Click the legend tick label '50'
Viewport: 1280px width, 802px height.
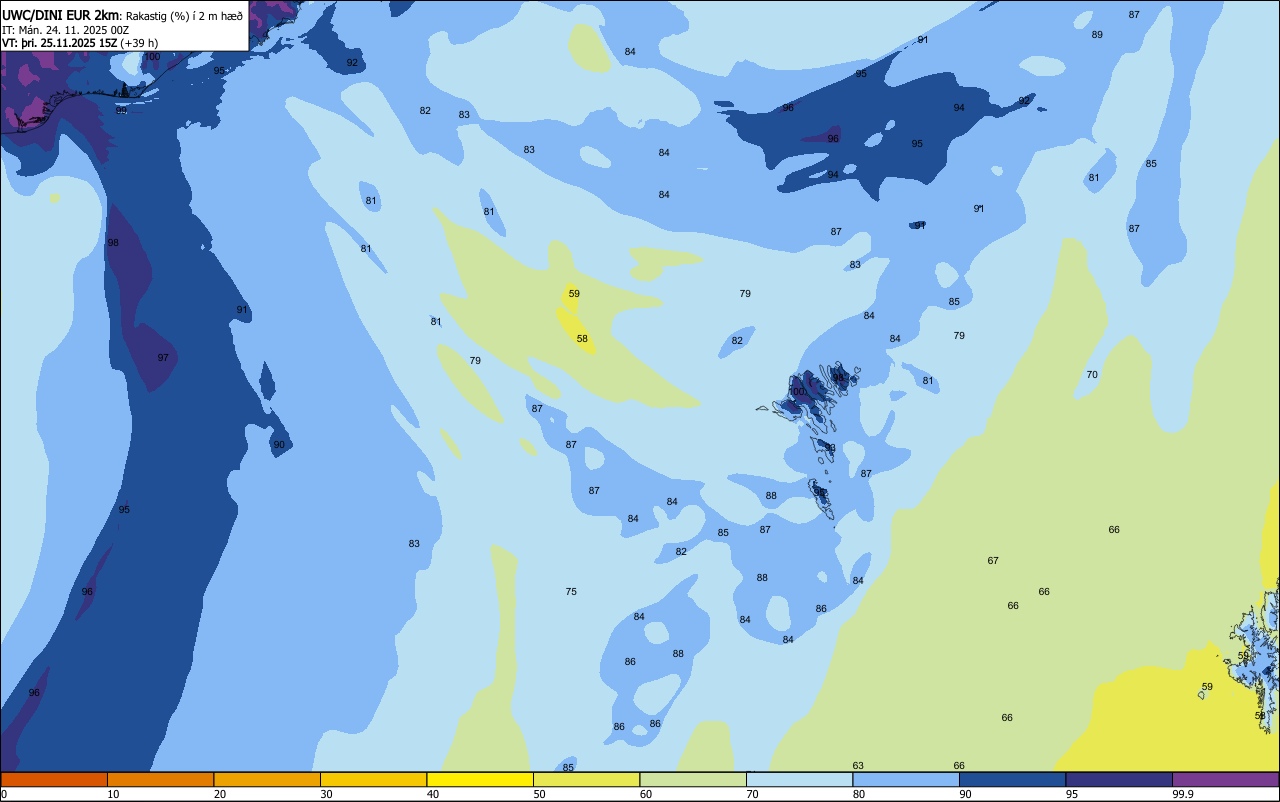[539, 794]
